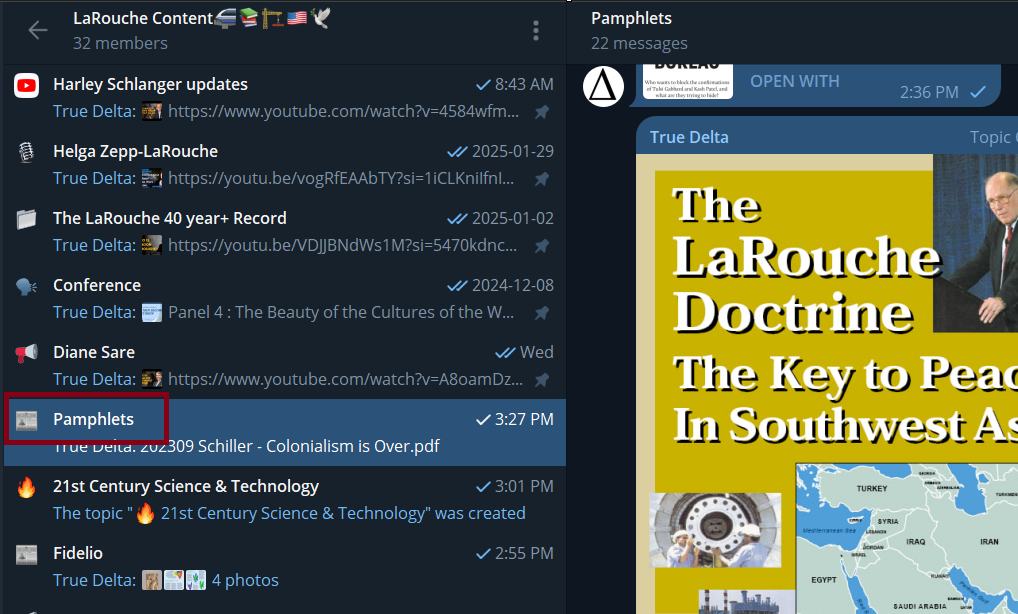Click the file thumbnail next to OPEN WITH

point(688,81)
